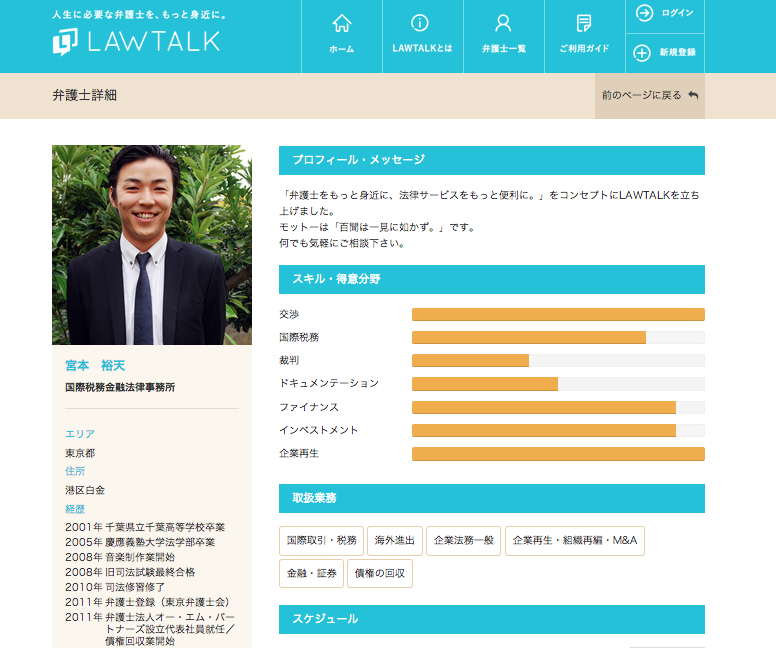Viewport: 776px width, 648px height.
Task: Click the スキル・得意分野 header
Action: [x=492, y=279]
